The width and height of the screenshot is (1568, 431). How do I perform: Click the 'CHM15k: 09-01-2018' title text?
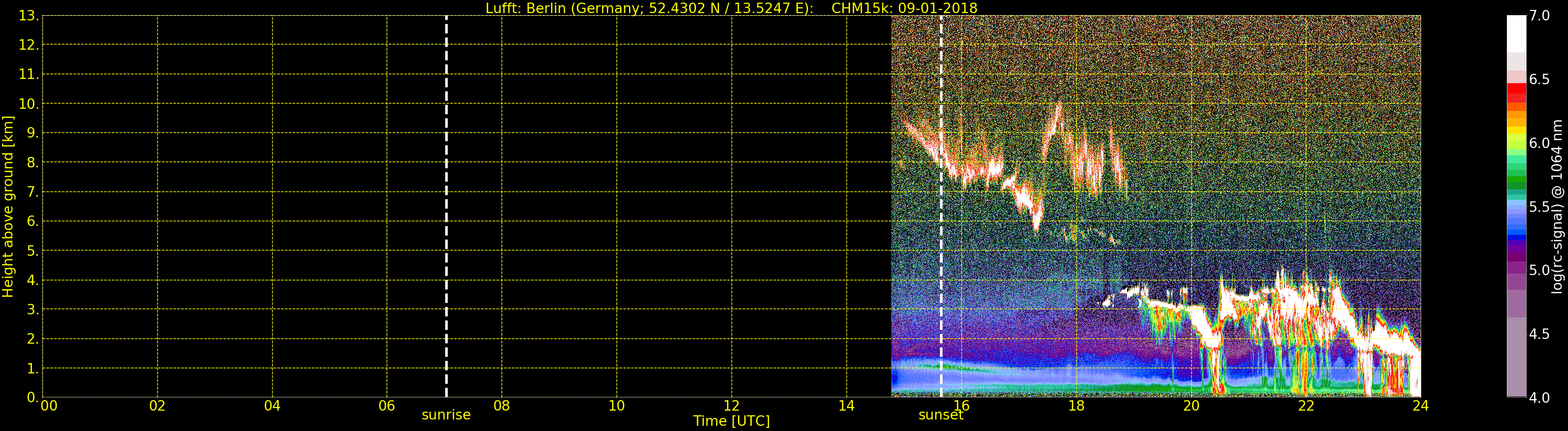coord(904,8)
